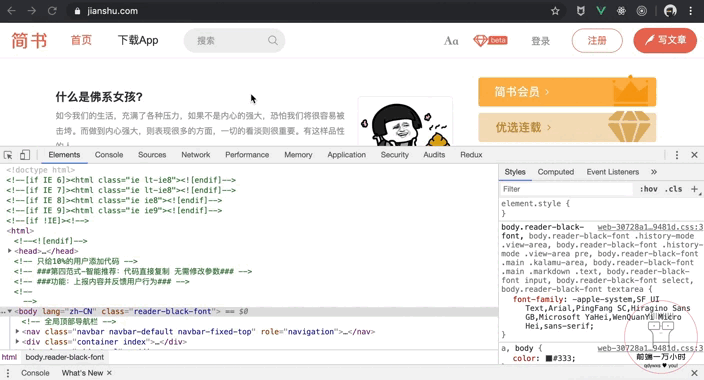Click the 简书 logo
The image size is (704, 380).
tap(29, 40)
